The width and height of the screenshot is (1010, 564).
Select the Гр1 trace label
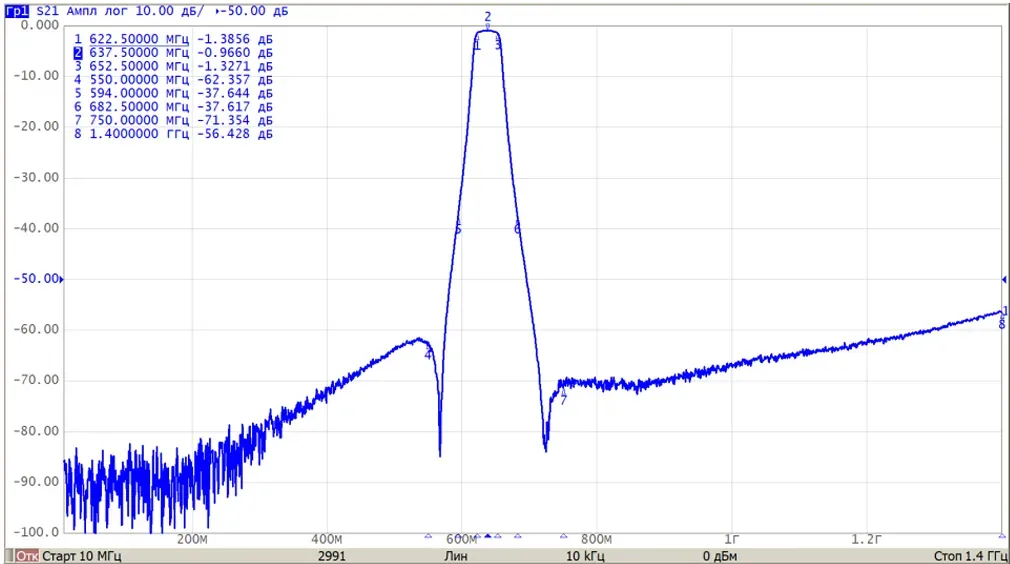pyautogui.click(x=17, y=11)
